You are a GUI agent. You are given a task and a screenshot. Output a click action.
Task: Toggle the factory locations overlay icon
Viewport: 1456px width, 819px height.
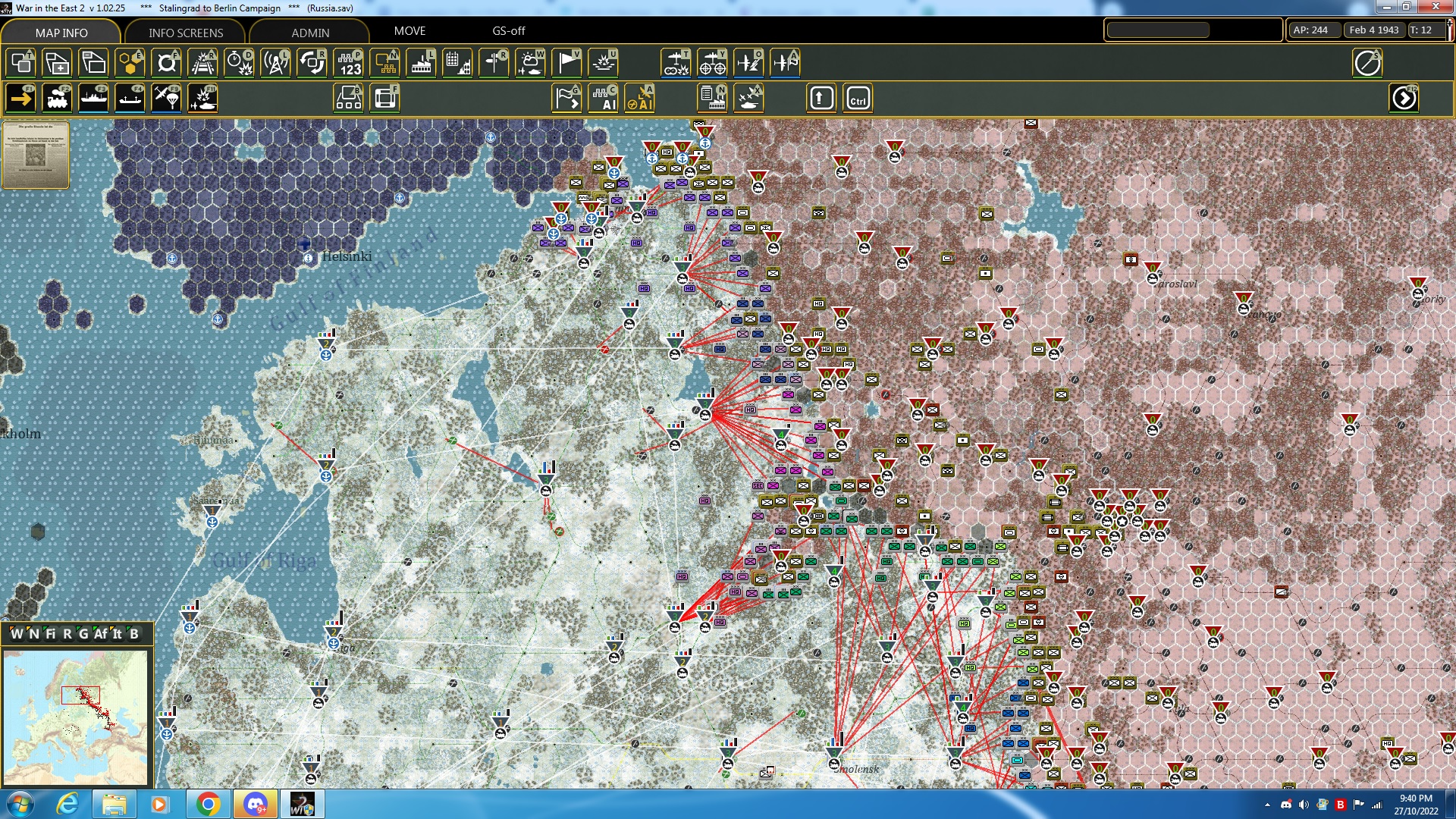click(421, 63)
